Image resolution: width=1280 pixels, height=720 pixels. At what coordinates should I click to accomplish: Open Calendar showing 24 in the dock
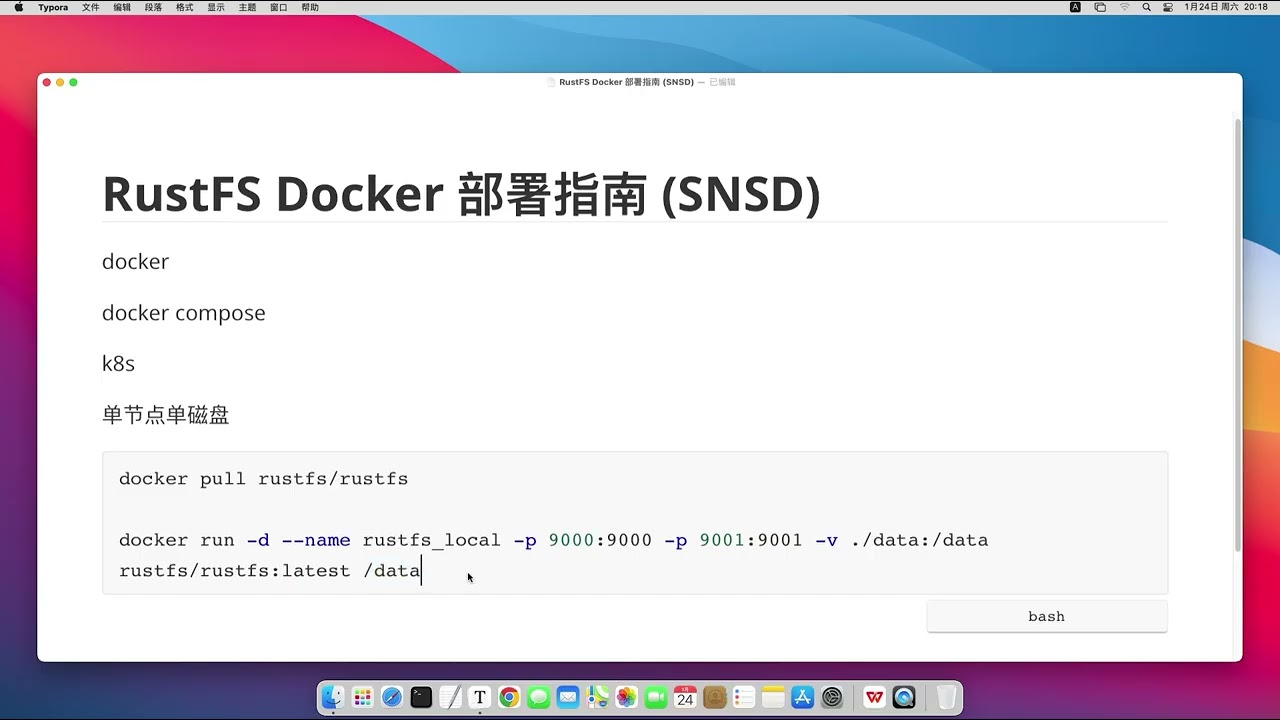(x=685, y=697)
